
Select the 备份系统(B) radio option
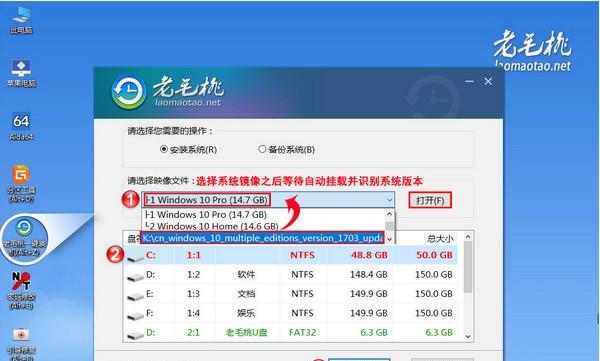[287, 149]
